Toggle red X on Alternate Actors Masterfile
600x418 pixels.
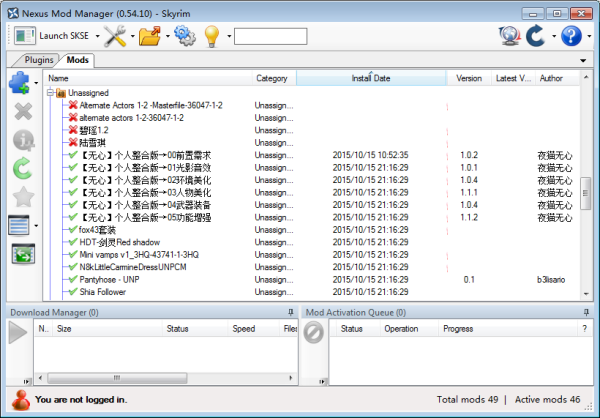click(x=73, y=105)
